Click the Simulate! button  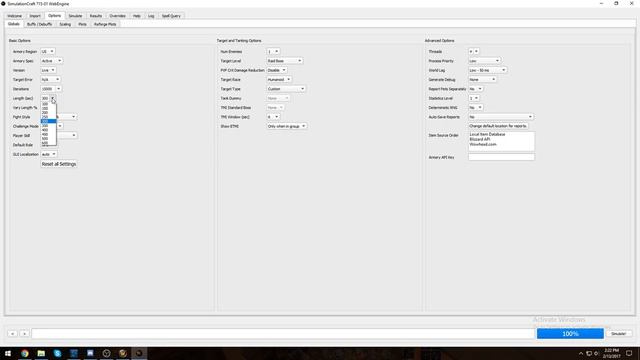(618, 334)
